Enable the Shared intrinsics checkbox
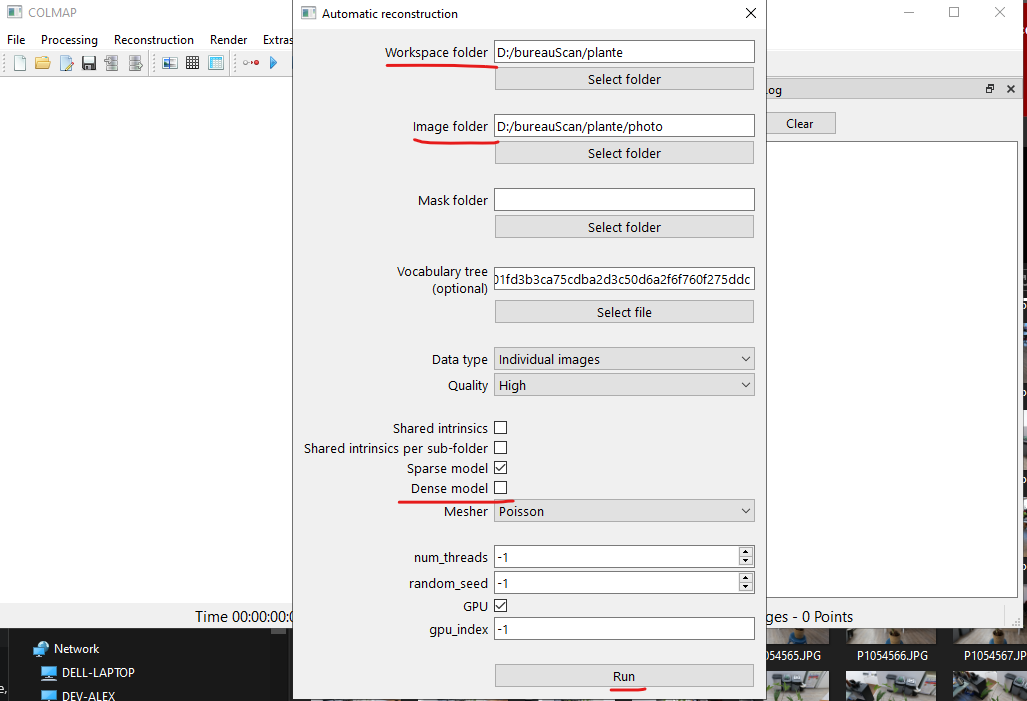Viewport: 1027px width, 701px height. coord(500,427)
